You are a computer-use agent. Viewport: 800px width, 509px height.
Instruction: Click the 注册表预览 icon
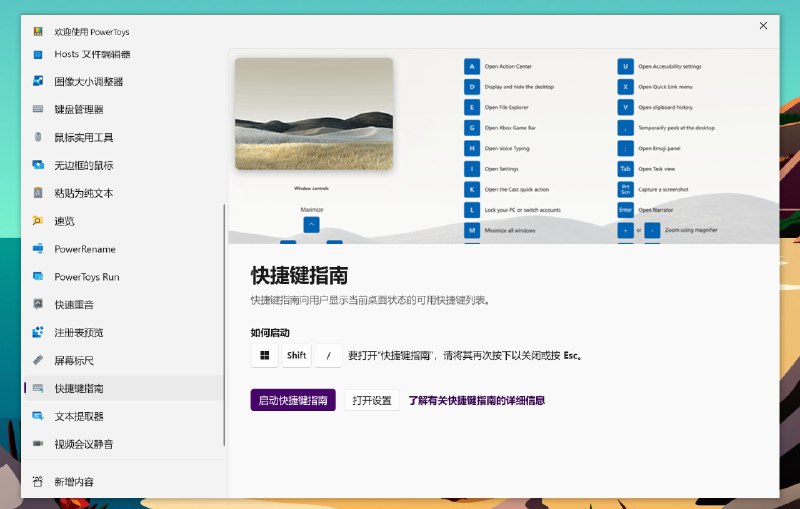pos(38,332)
